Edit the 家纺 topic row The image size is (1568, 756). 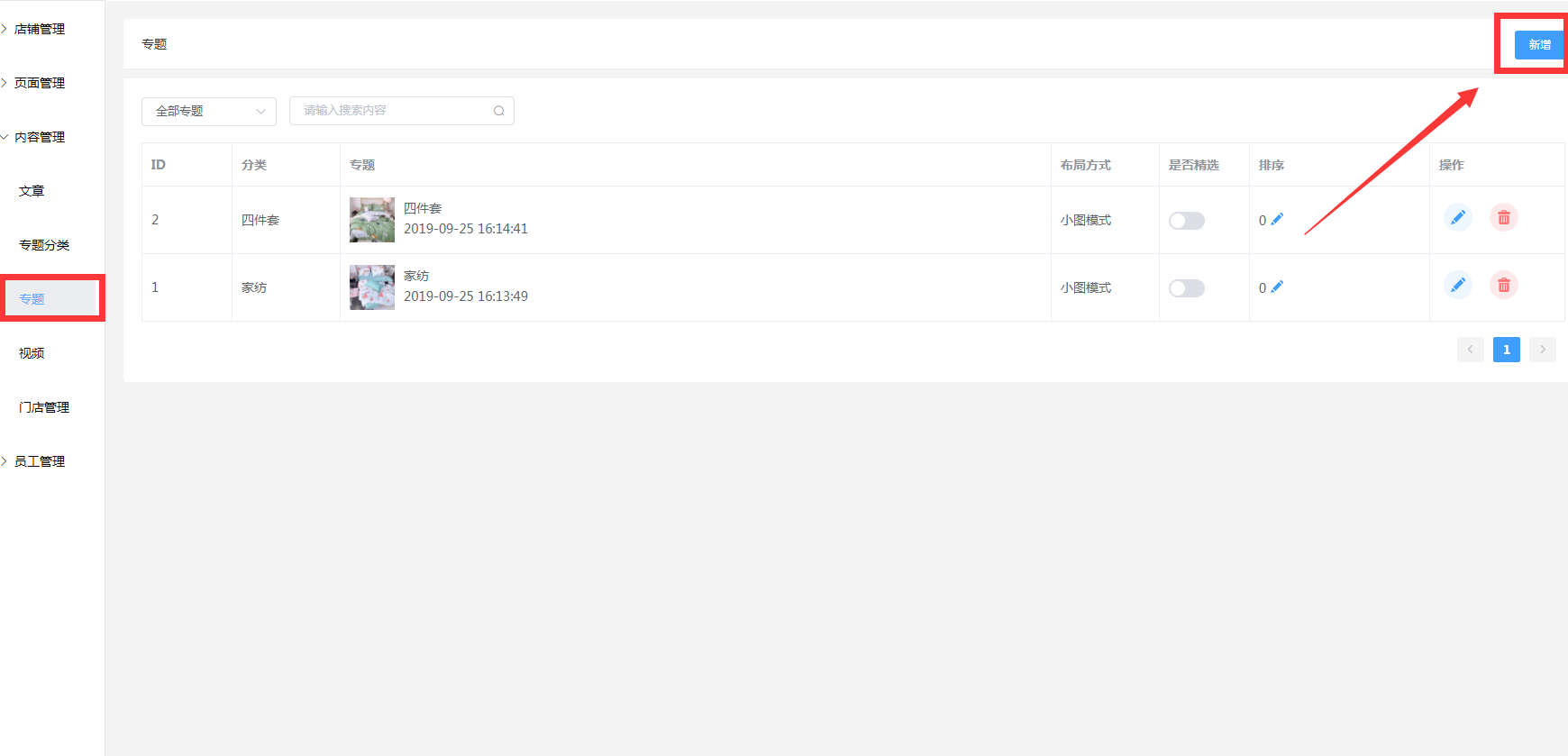1457,285
